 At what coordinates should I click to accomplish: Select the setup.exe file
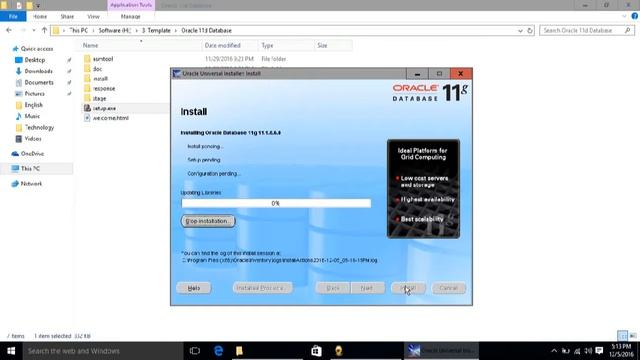coord(104,108)
